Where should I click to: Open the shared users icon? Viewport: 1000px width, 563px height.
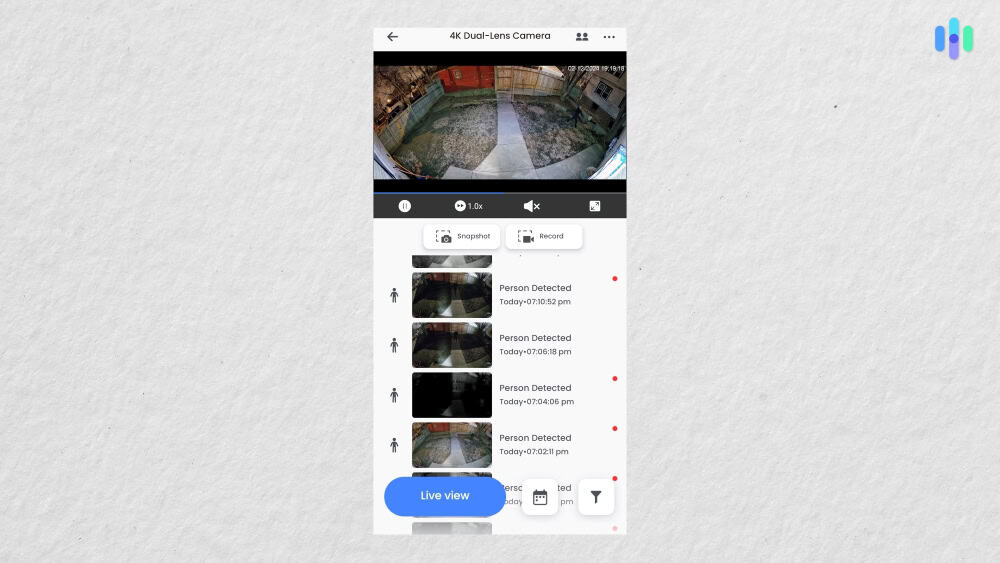(582, 37)
